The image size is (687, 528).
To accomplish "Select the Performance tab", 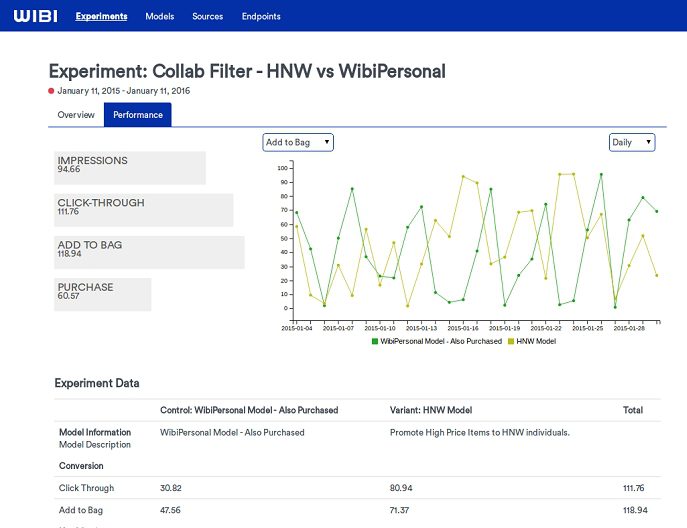I will [138, 115].
